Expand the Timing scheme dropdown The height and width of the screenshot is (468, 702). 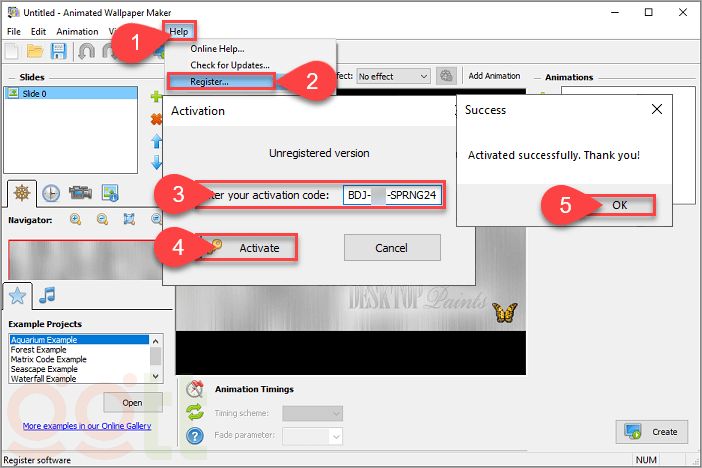(x=312, y=413)
